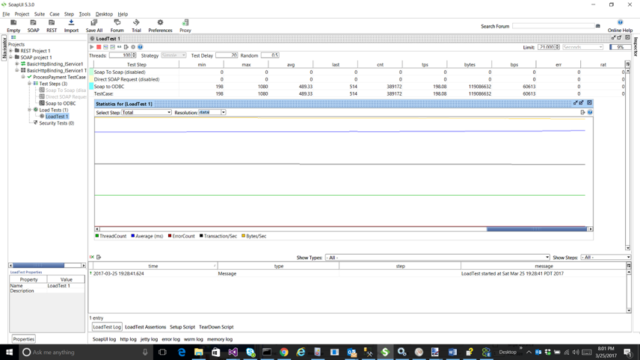Click the statistics graph horizontal scrollbar

pyautogui.click(x=344, y=229)
